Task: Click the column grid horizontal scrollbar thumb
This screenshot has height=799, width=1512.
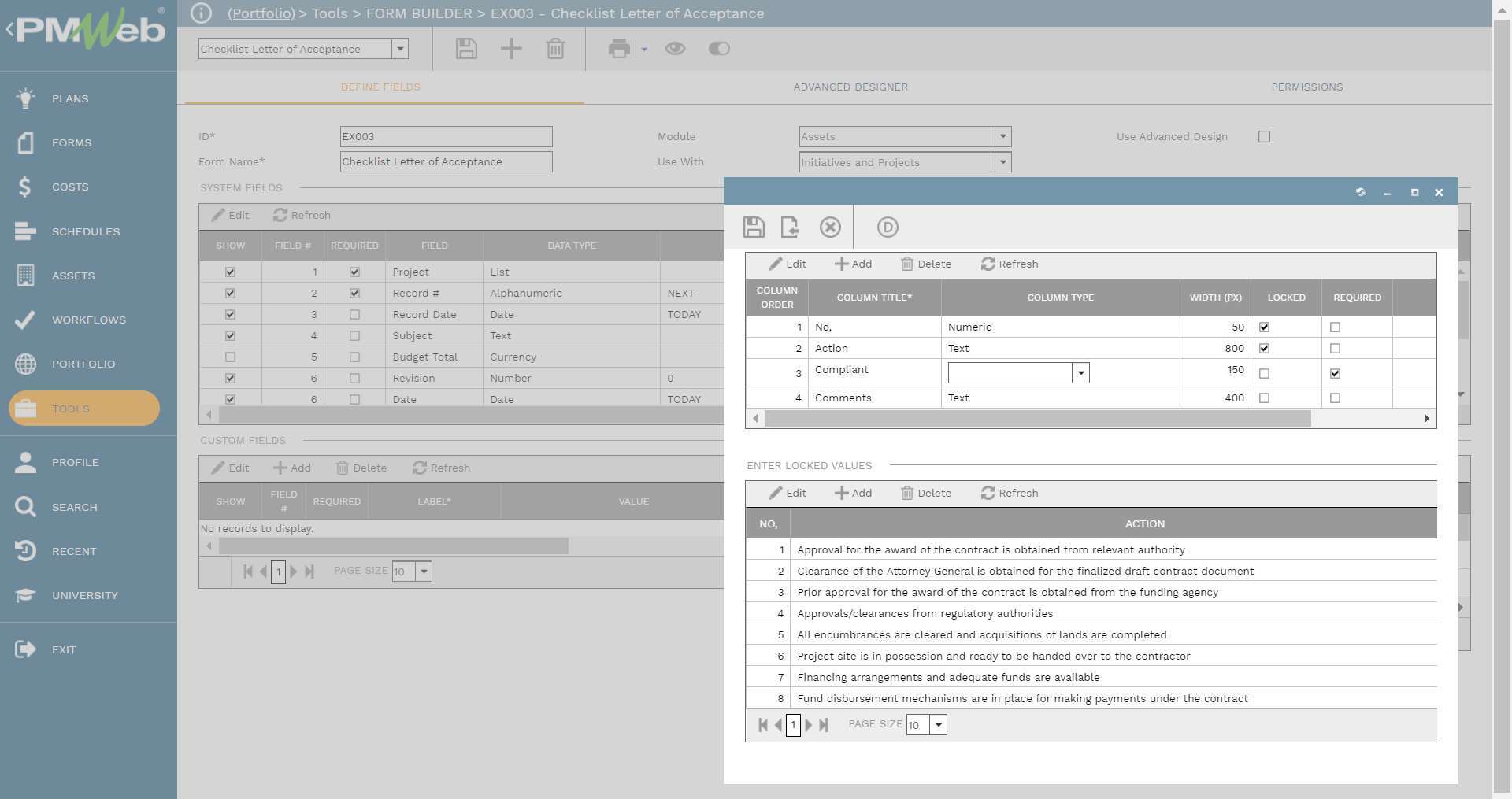Action: pyautogui.click(x=1038, y=419)
